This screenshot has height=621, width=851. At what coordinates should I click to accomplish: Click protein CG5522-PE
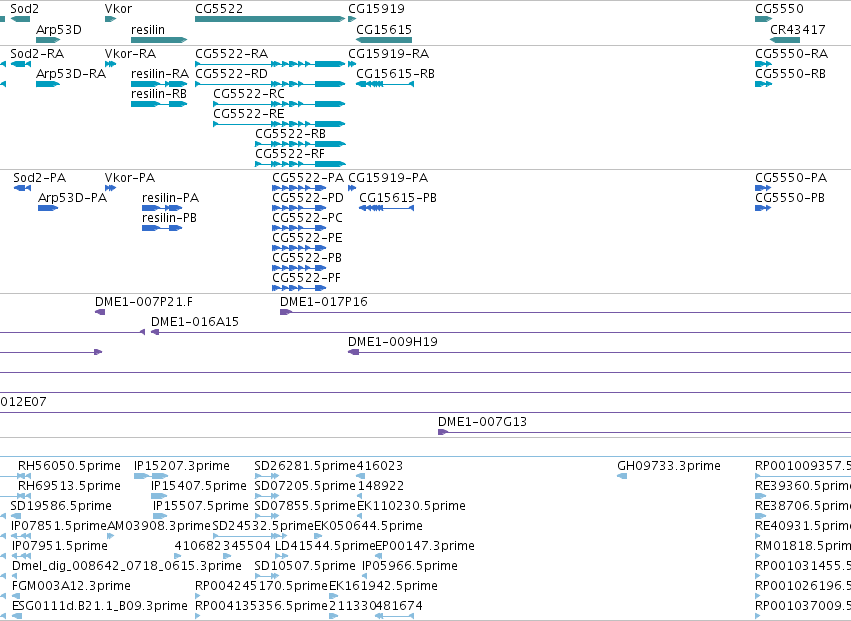click(x=299, y=248)
